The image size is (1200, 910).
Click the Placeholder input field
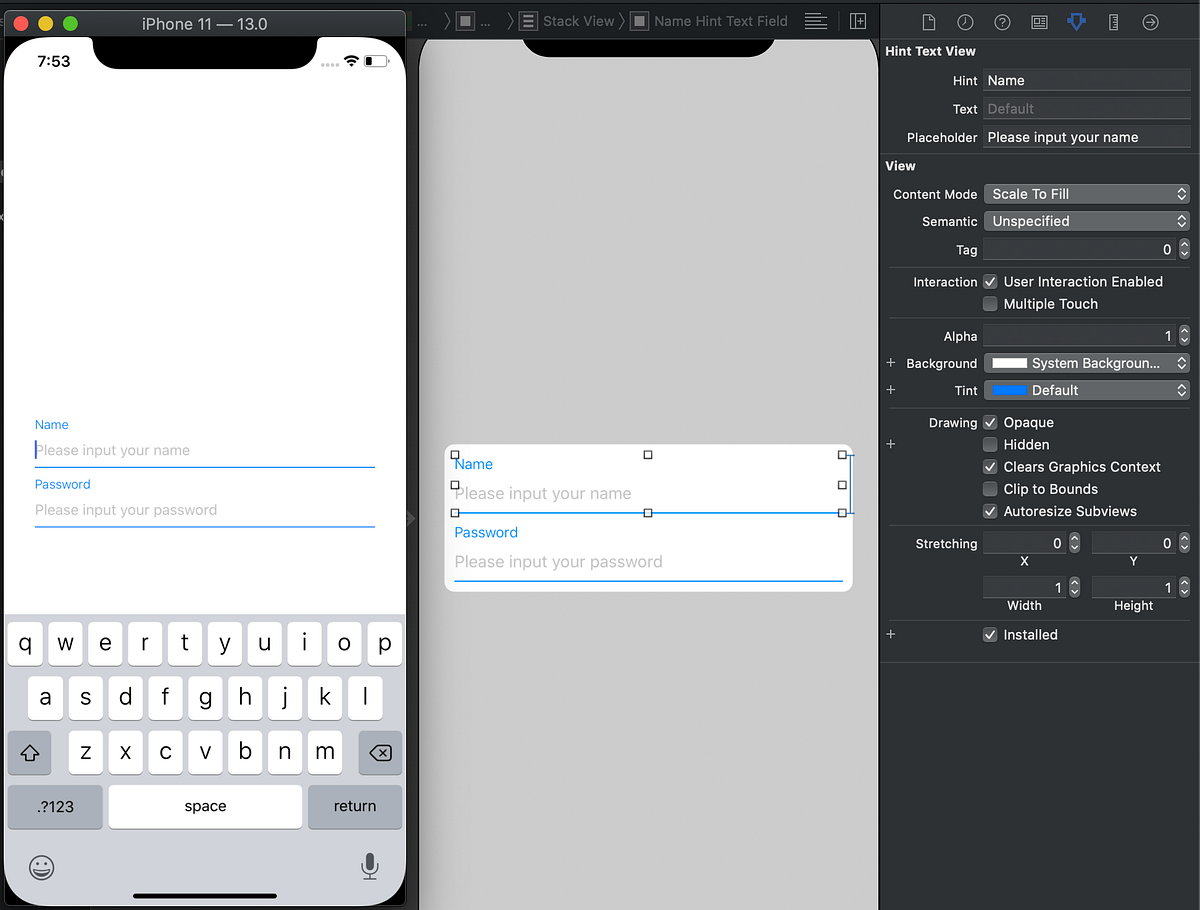(x=1086, y=137)
